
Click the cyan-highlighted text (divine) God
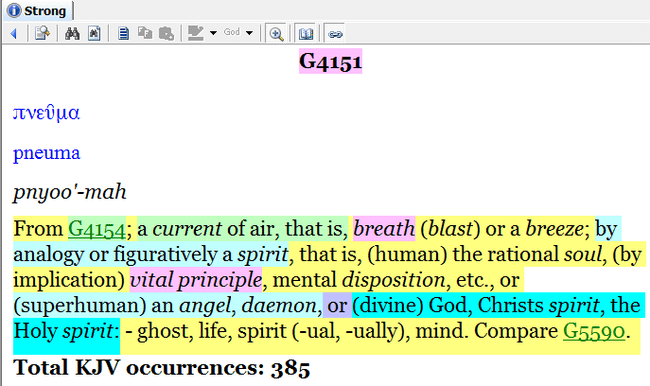pos(412,306)
